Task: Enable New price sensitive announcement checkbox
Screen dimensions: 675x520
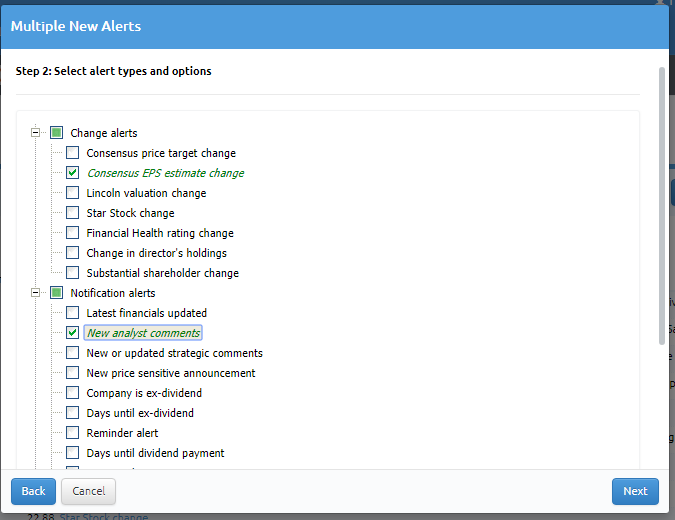Action: coord(72,372)
